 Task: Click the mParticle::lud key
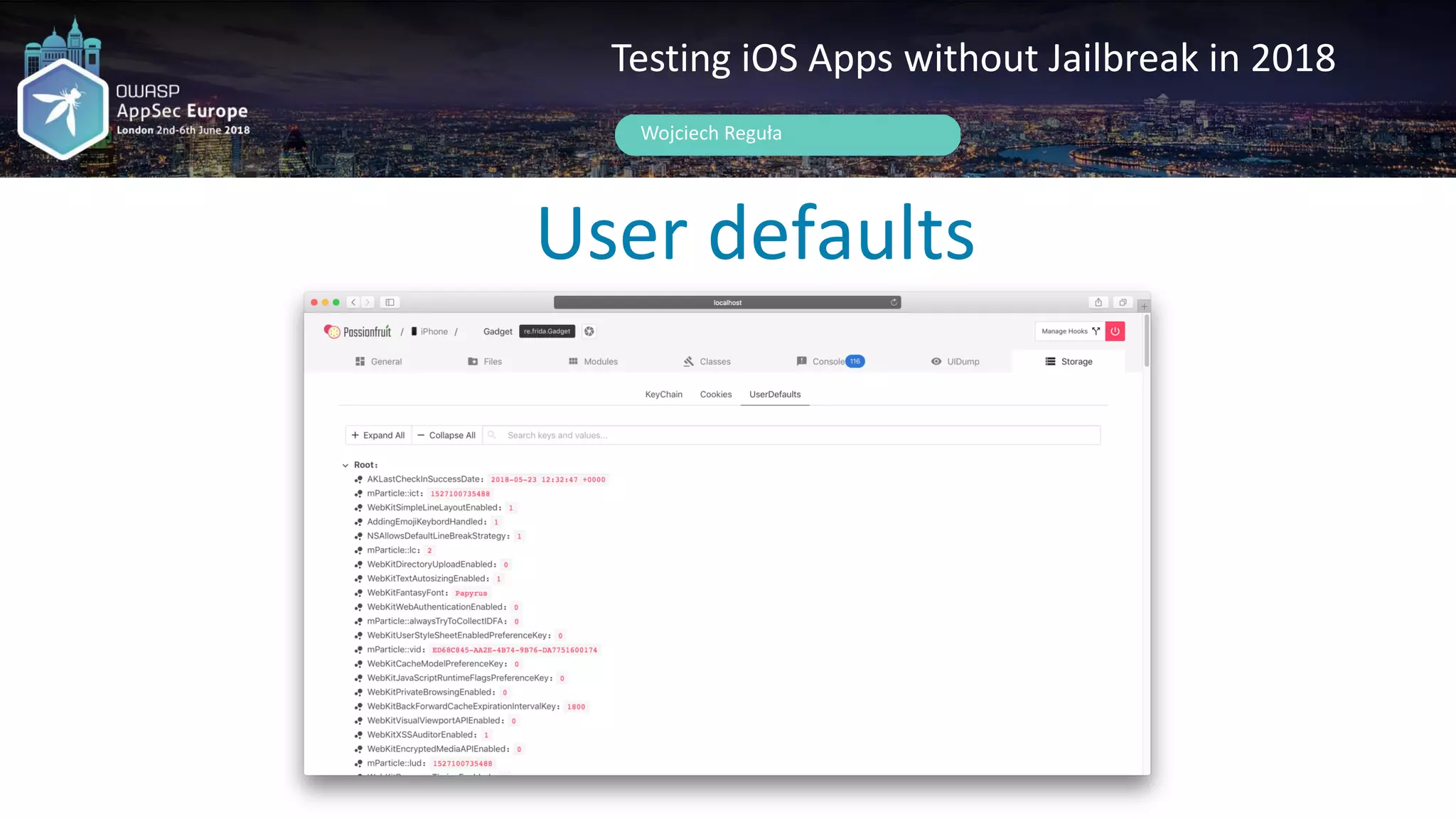click(397, 764)
